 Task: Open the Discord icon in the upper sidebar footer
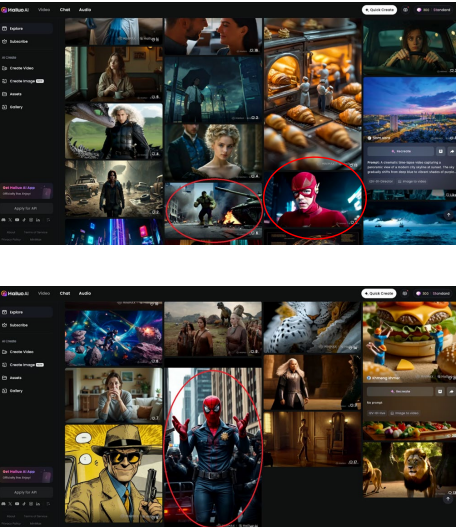[x=3, y=220]
